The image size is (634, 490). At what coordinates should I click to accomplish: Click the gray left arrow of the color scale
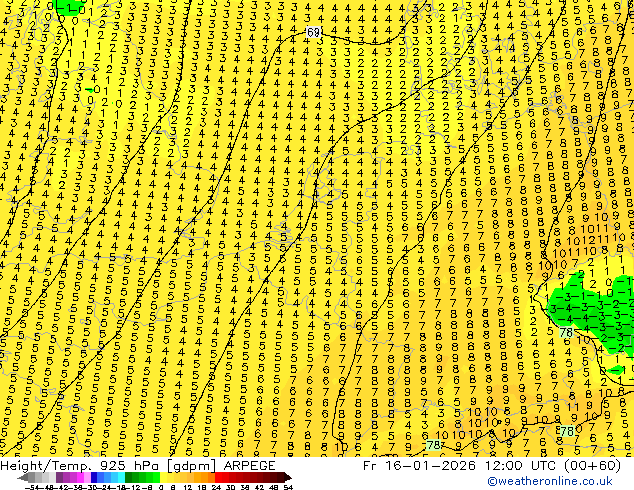coord(23,477)
